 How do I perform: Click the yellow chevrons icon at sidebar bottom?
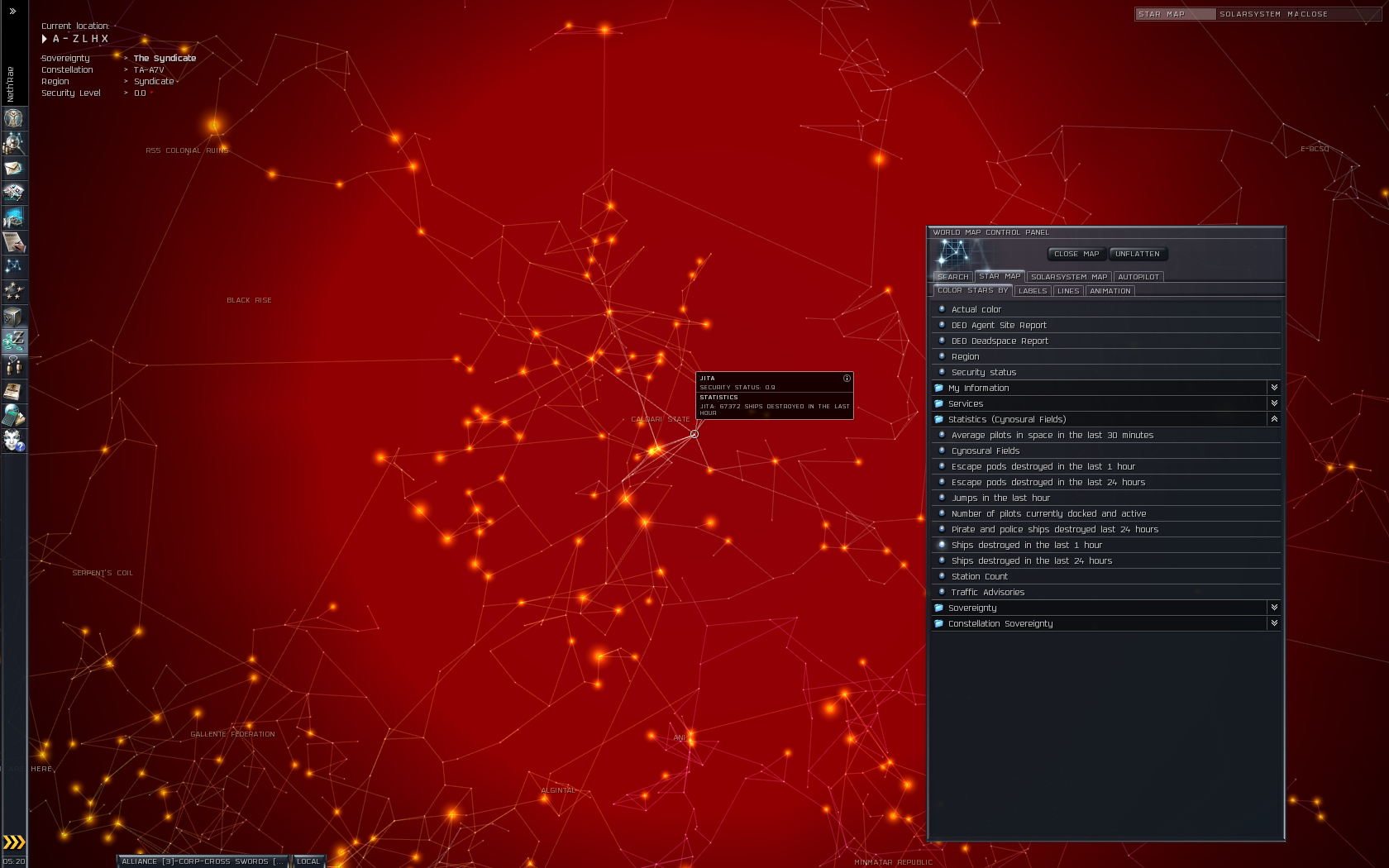[x=14, y=842]
